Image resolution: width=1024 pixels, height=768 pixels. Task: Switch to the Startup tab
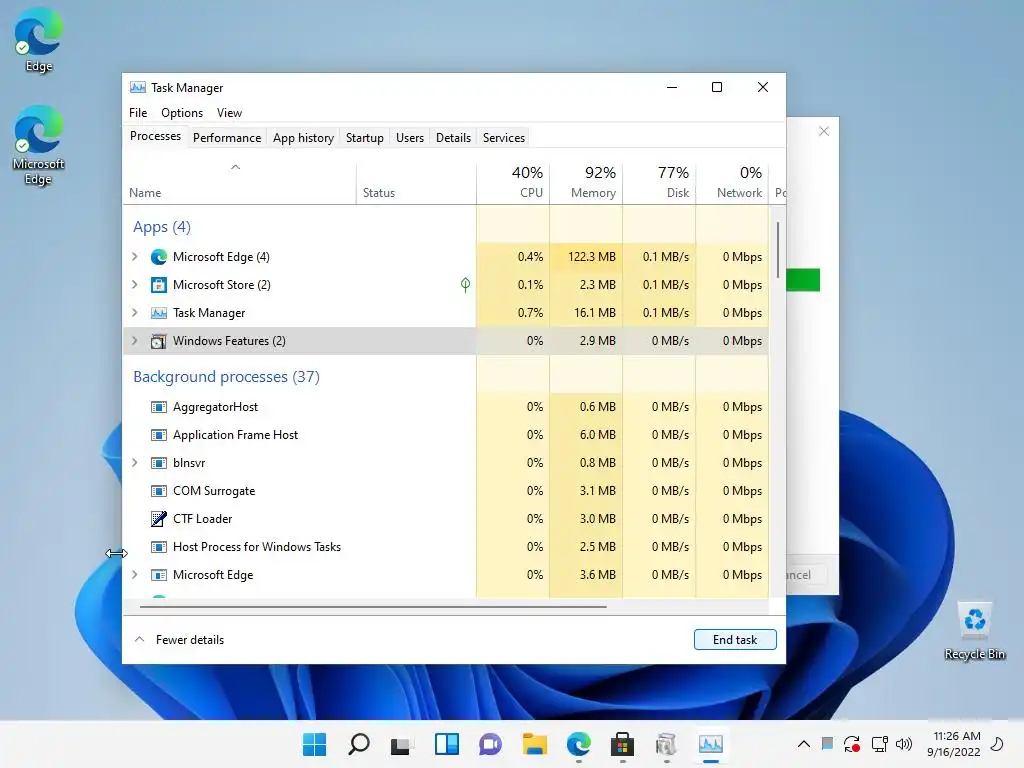(364, 138)
